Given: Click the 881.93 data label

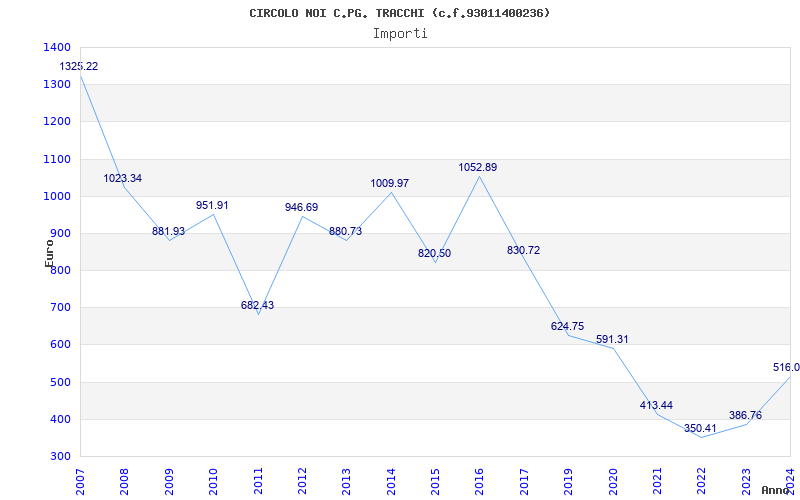Looking at the screenshot, I should click(x=168, y=231).
